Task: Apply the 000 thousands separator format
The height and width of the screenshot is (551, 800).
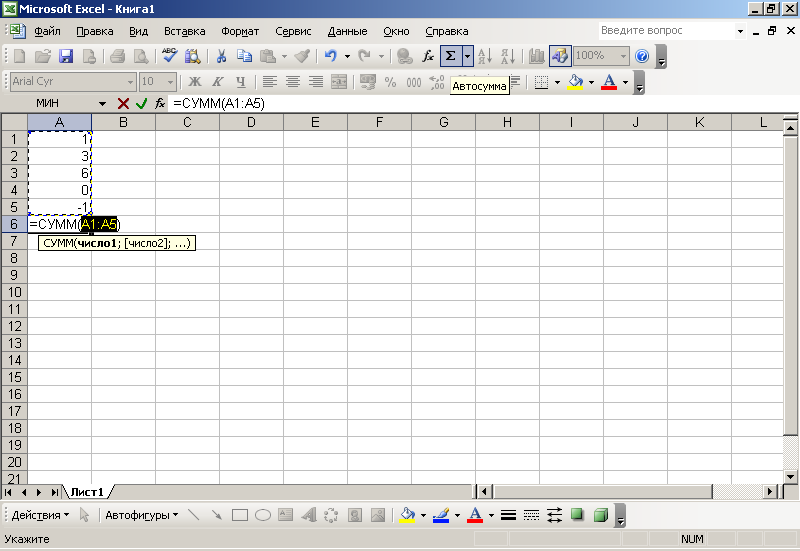Action: point(413,82)
